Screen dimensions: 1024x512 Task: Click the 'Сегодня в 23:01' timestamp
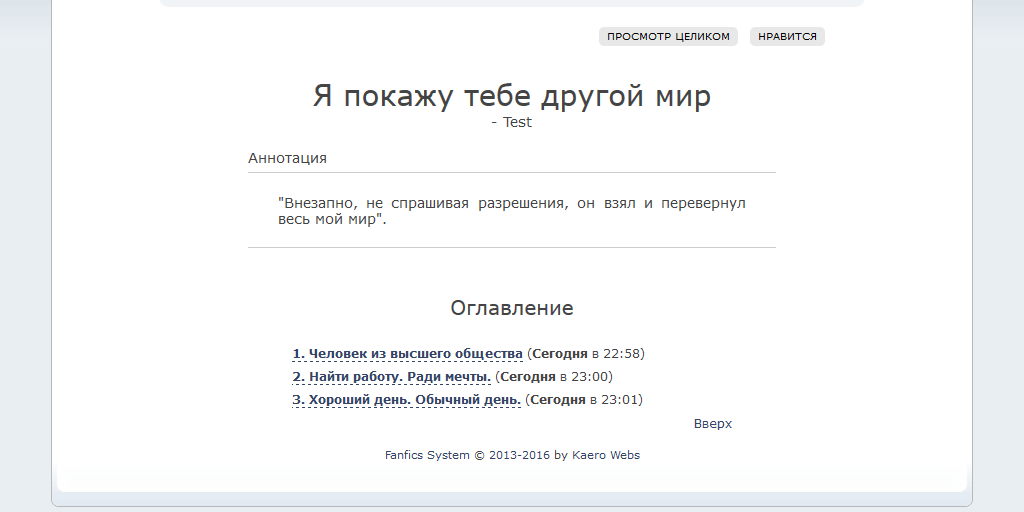click(x=586, y=400)
